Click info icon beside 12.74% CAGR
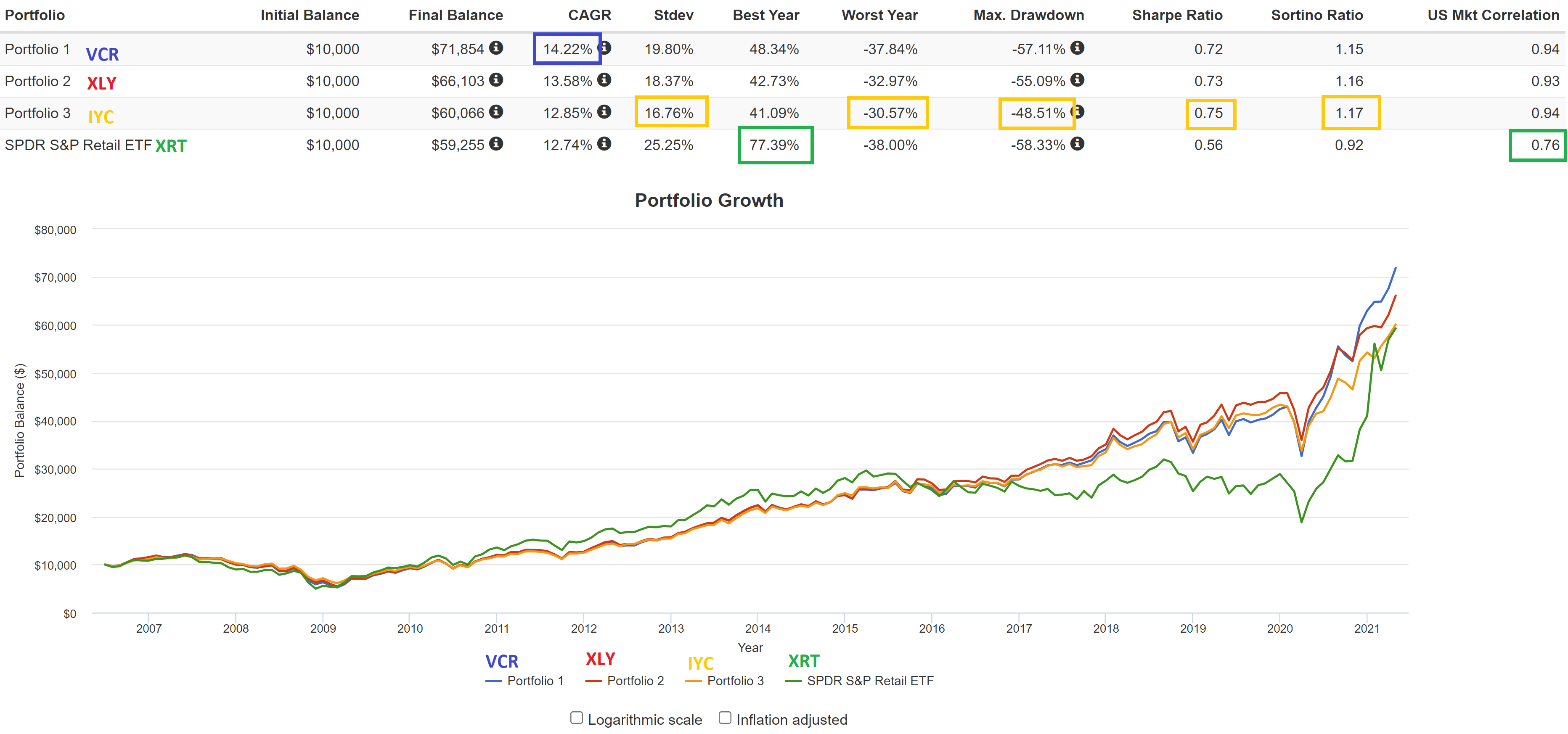This screenshot has height=734, width=1568. tap(604, 144)
